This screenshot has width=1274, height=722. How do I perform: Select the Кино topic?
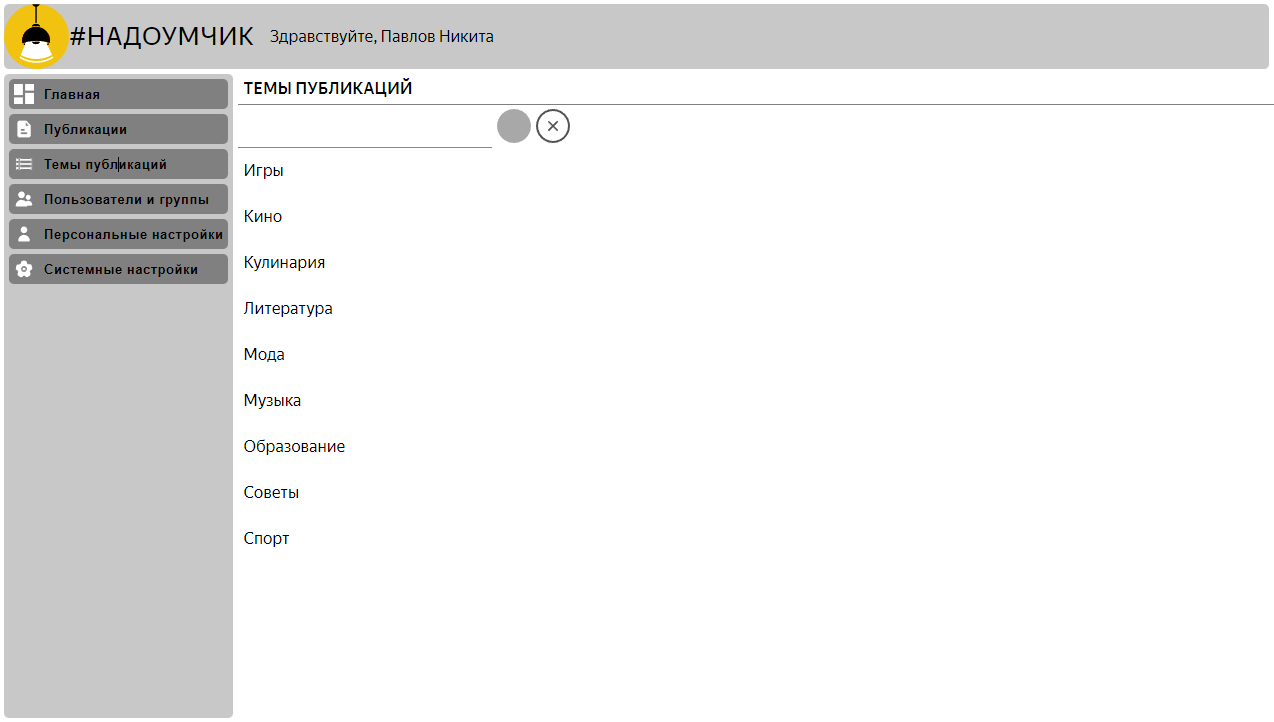(x=263, y=216)
